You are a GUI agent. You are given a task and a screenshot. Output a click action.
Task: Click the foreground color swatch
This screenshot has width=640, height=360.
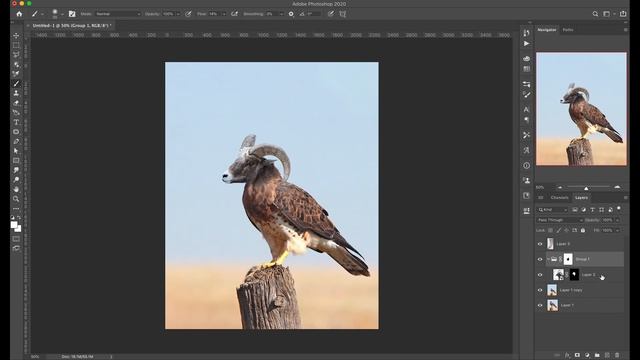tap(14, 225)
